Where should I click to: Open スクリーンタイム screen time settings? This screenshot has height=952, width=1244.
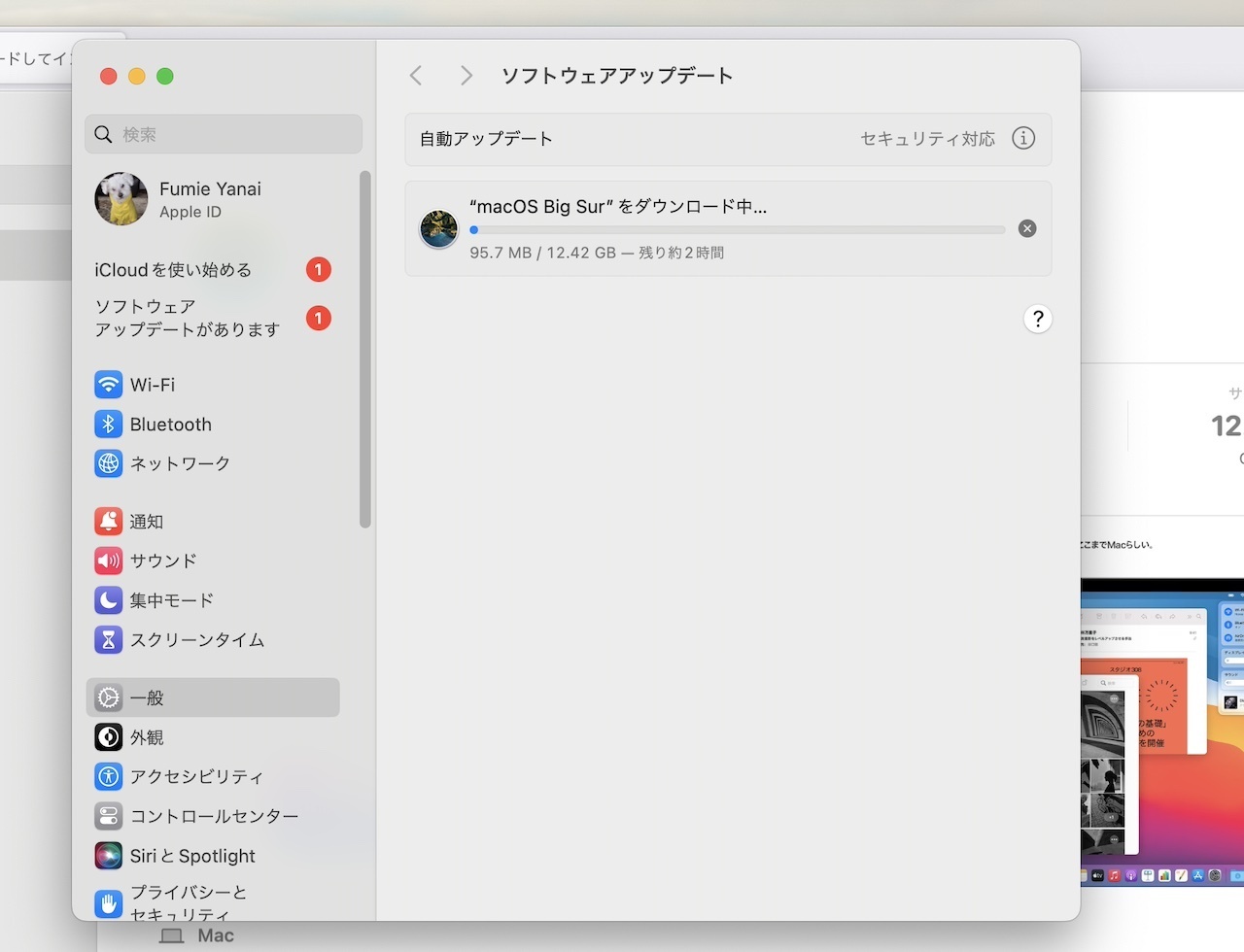(196, 639)
